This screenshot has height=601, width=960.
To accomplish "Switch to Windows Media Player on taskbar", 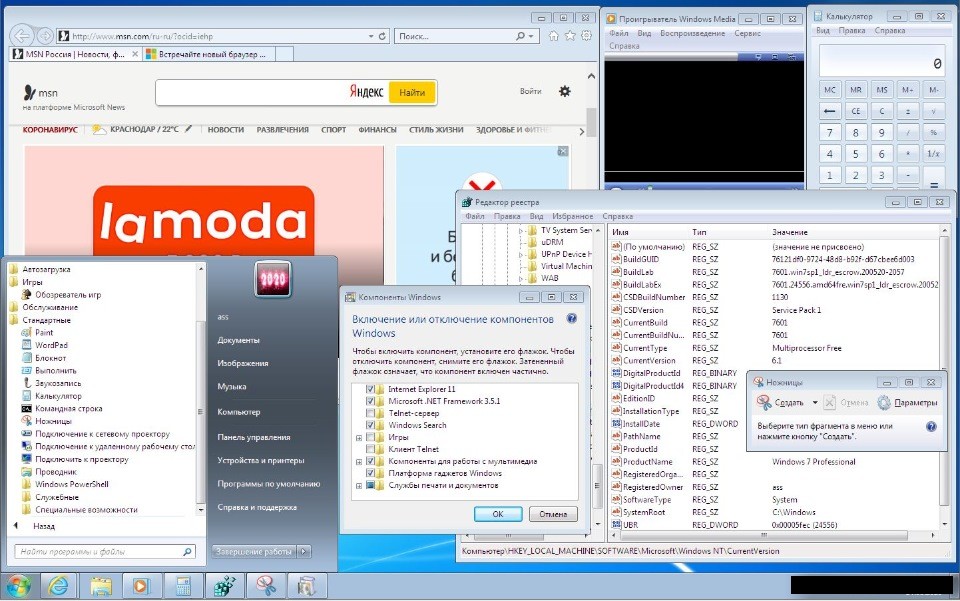I will coord(141,586).
